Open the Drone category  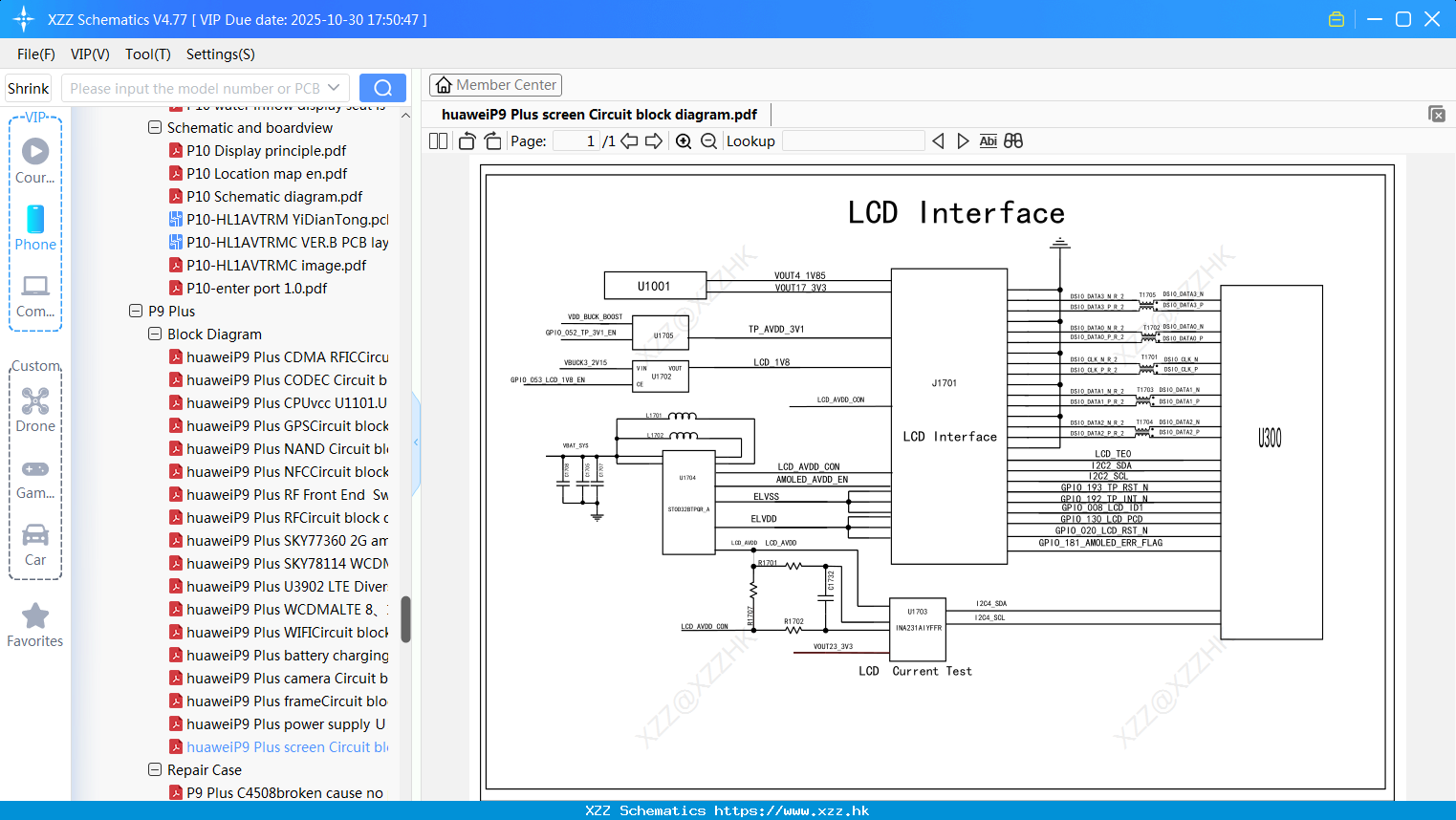click(x=35, y=410)
